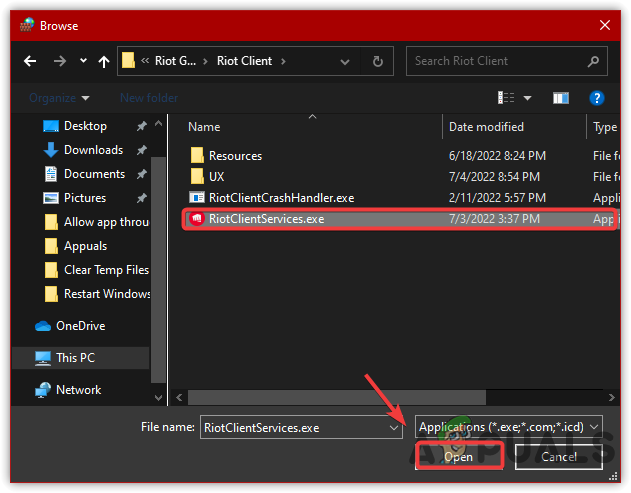This screenshot has height=493, width=631.
Task: Go back using the left arrow
Action: (30, 61)
